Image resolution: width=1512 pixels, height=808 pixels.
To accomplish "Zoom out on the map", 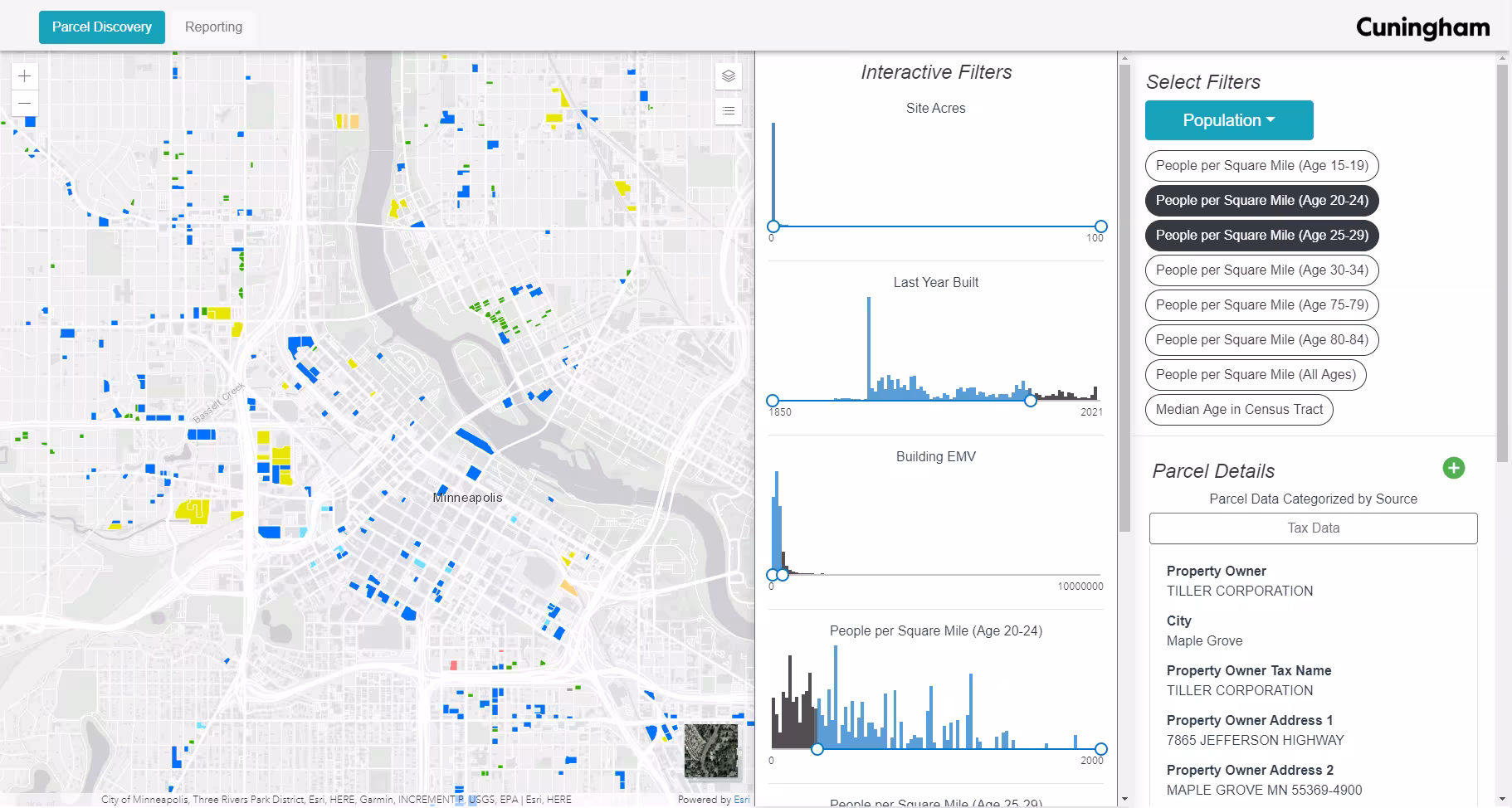I will 25,104.
